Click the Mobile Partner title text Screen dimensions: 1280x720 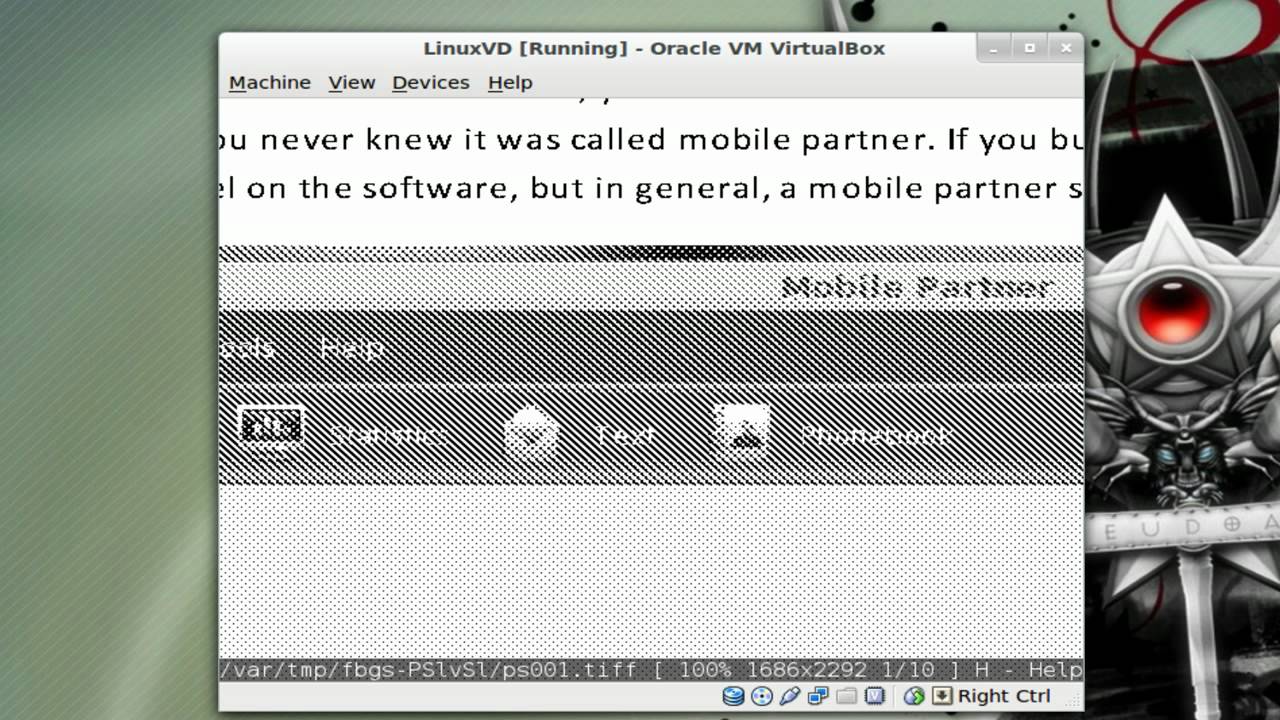916,288
